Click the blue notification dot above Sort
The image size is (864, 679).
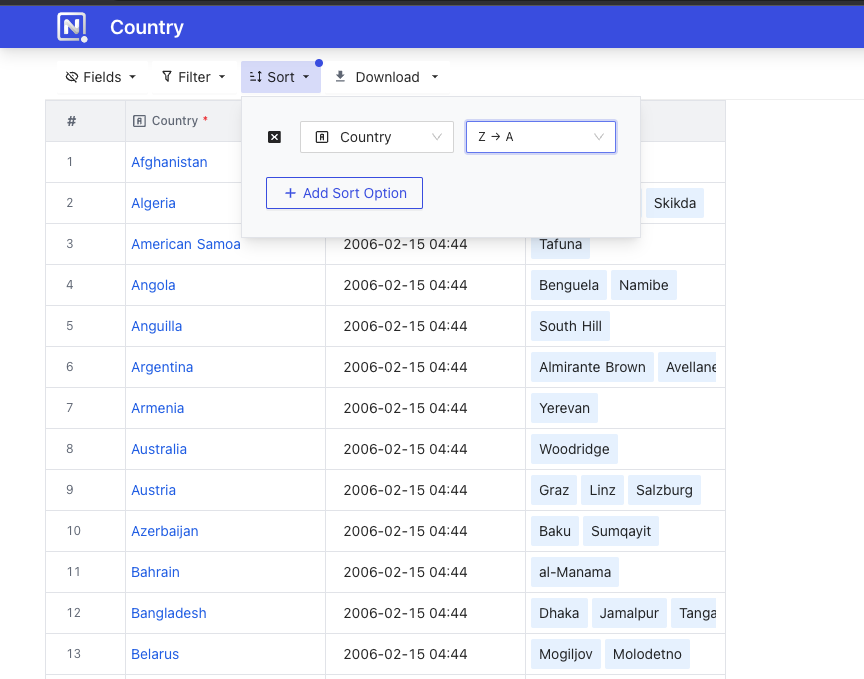click(x=318, y=62)
